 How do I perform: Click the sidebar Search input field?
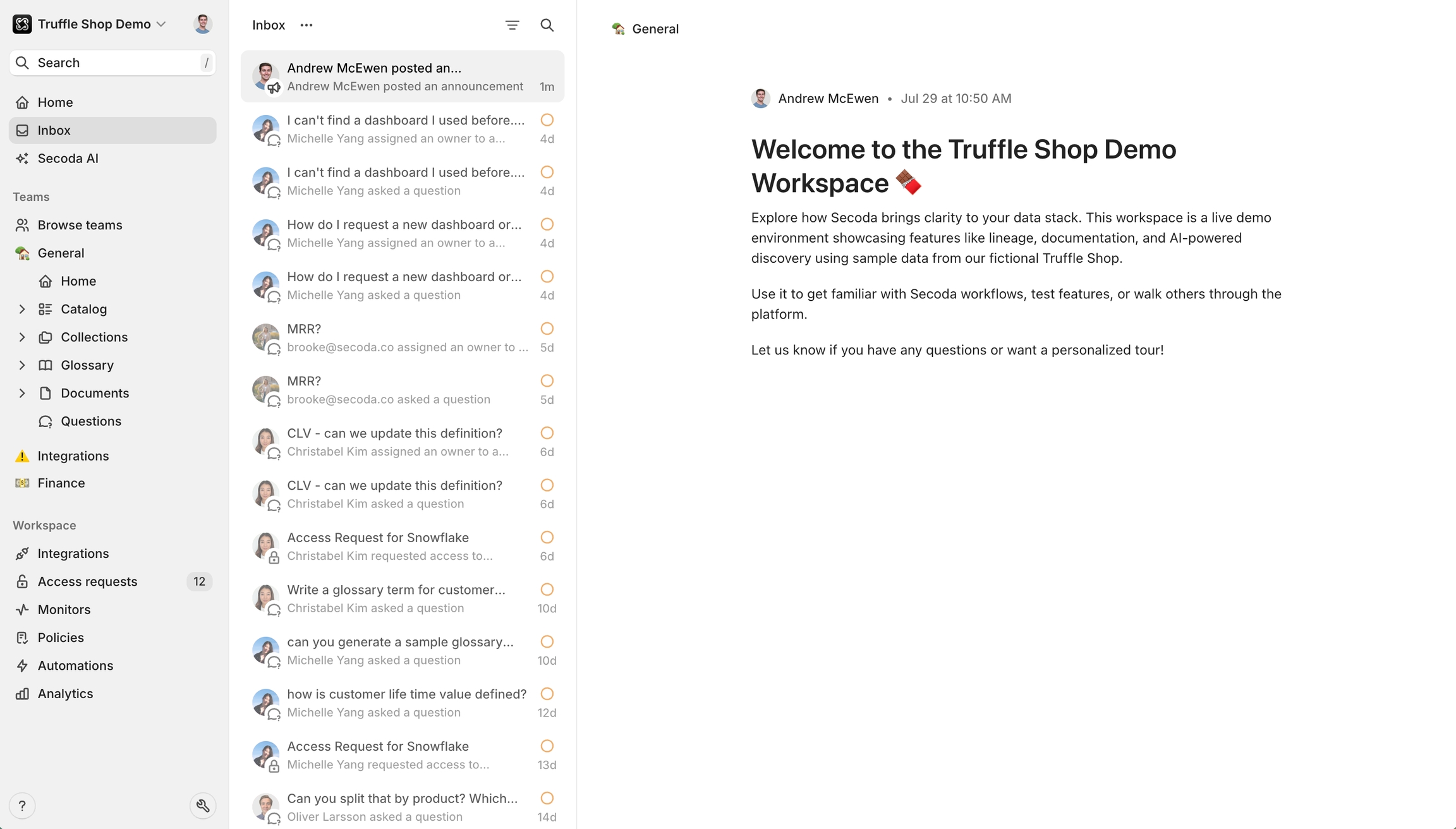pos(114,63)
